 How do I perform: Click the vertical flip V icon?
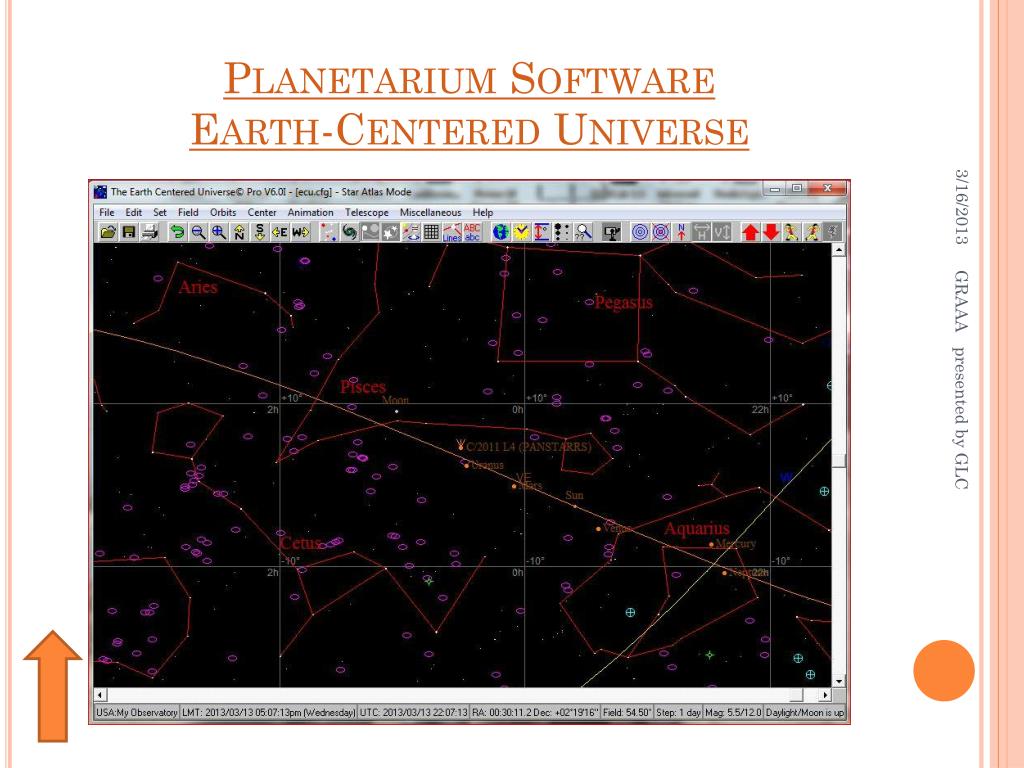pyautogui.click(x=722, y=232)
